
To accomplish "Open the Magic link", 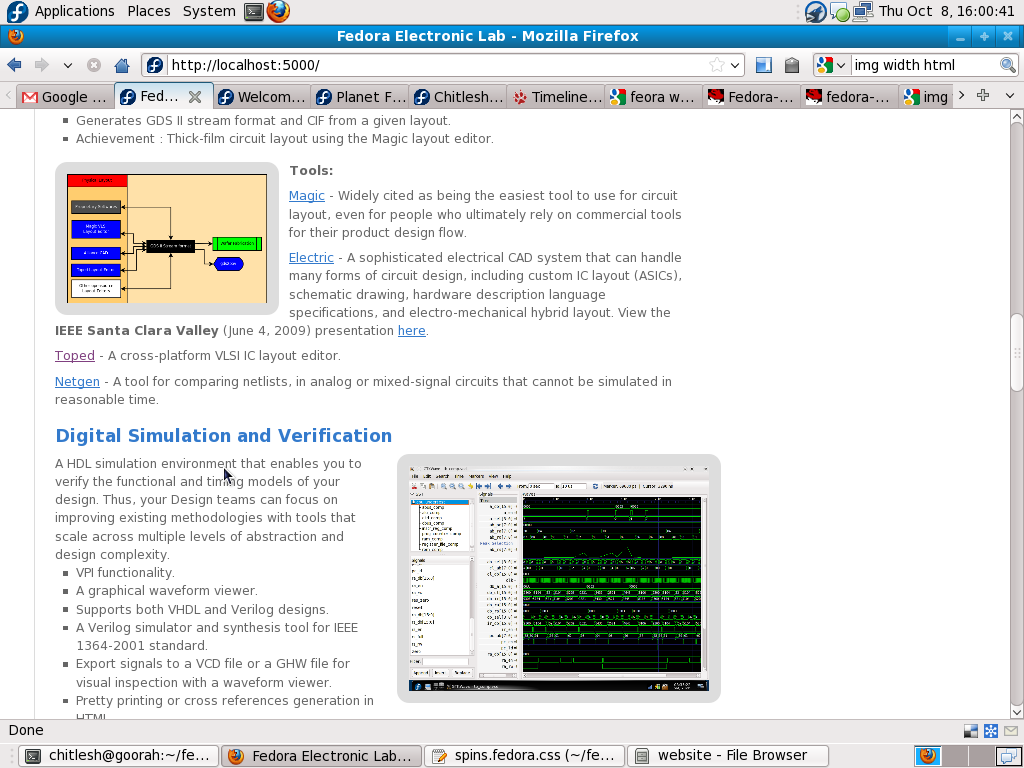I will click(x=306, y=196).
